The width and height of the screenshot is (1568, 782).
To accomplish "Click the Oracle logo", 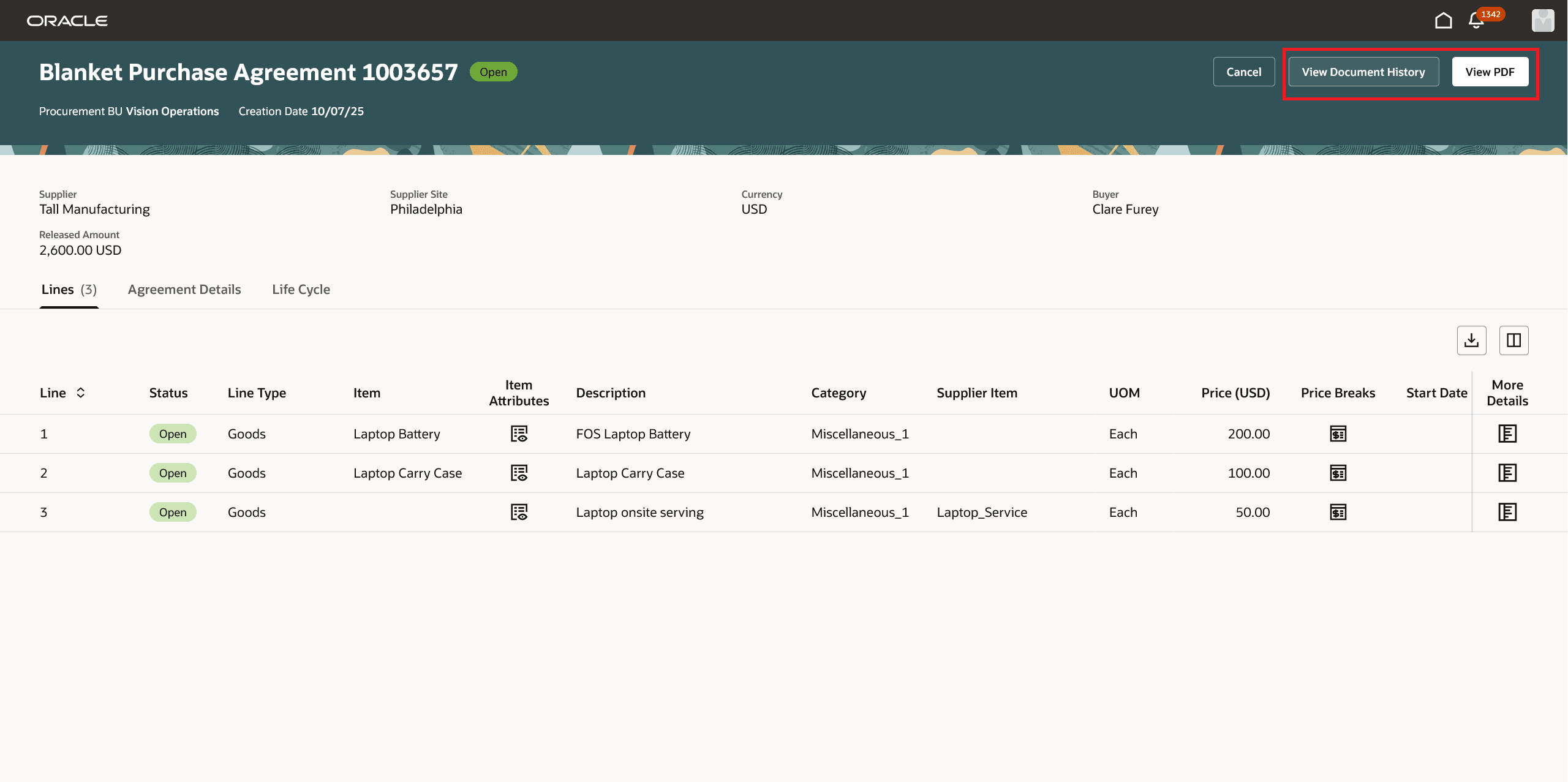I will 67,21.
